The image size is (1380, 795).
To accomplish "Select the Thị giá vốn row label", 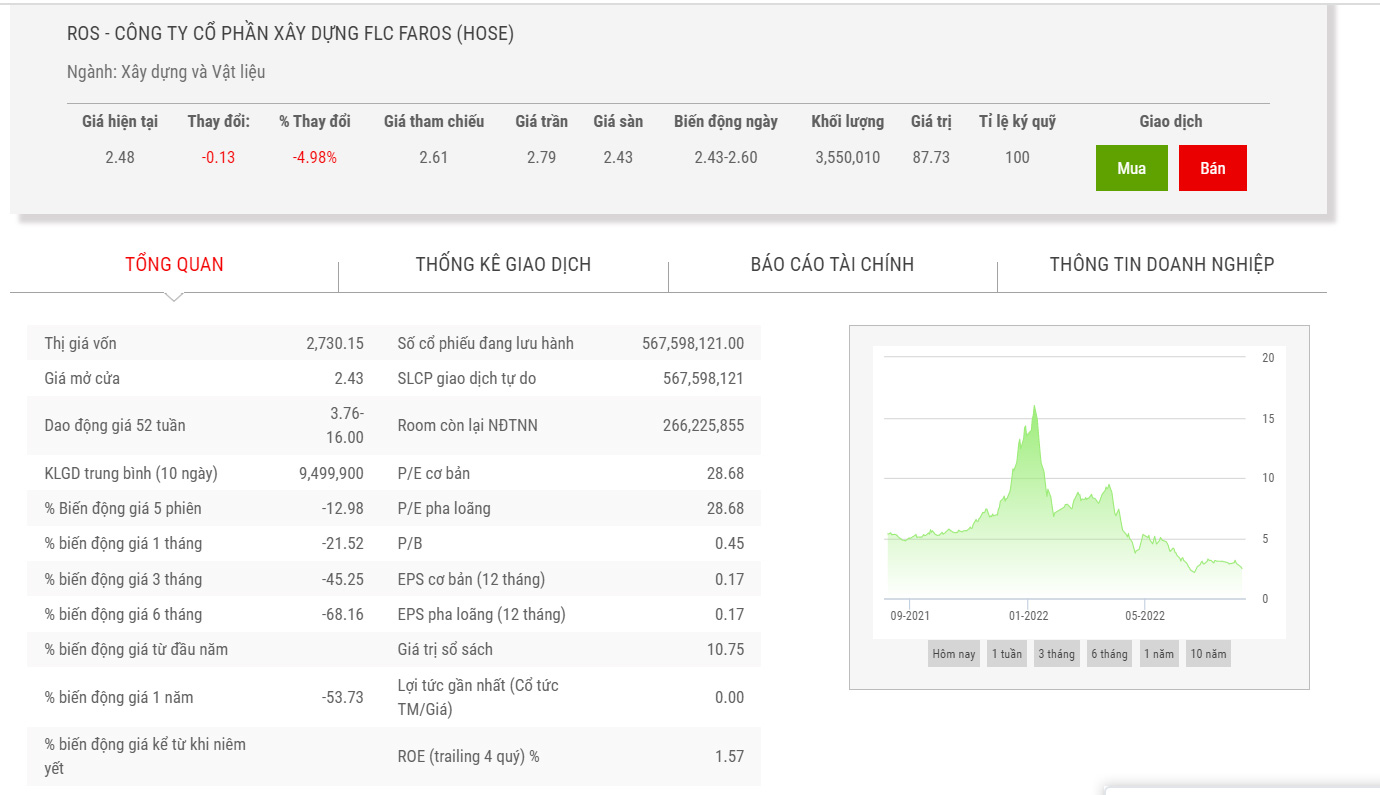I will 81,343.
